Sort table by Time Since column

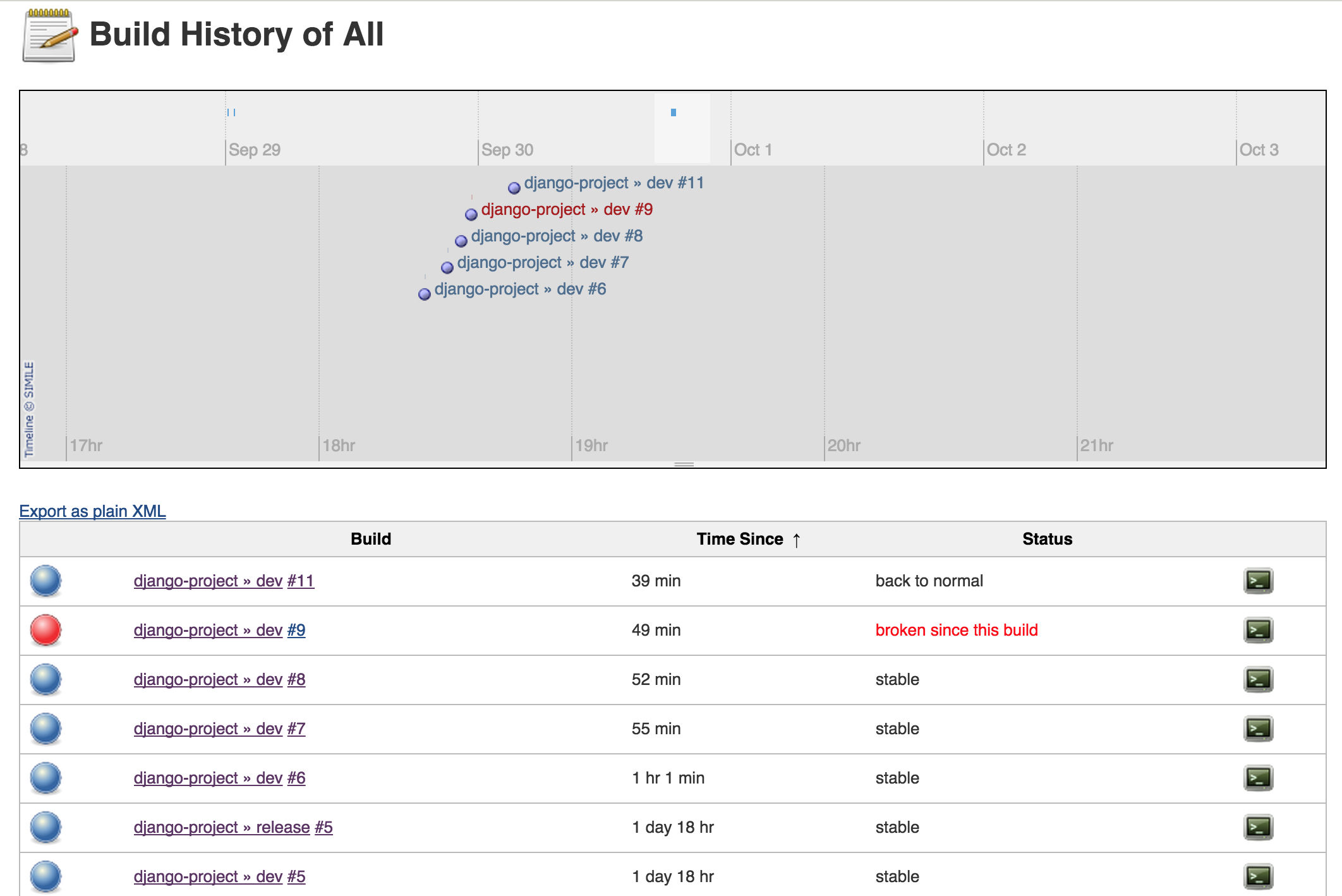tap(740, 539)
